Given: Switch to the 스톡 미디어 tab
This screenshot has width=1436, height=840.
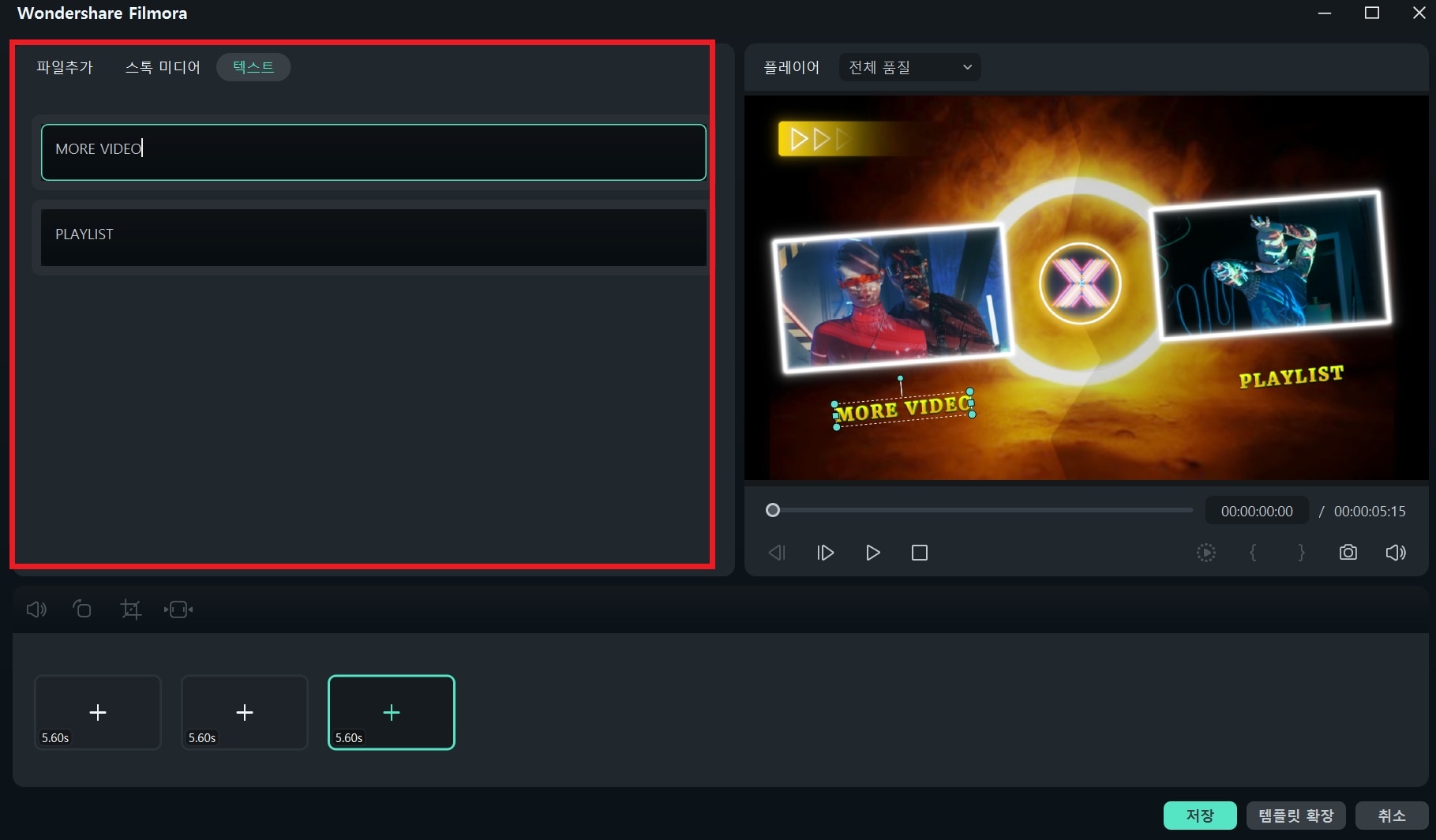Looking at the screenshot, I should click(x=163, y=67).
